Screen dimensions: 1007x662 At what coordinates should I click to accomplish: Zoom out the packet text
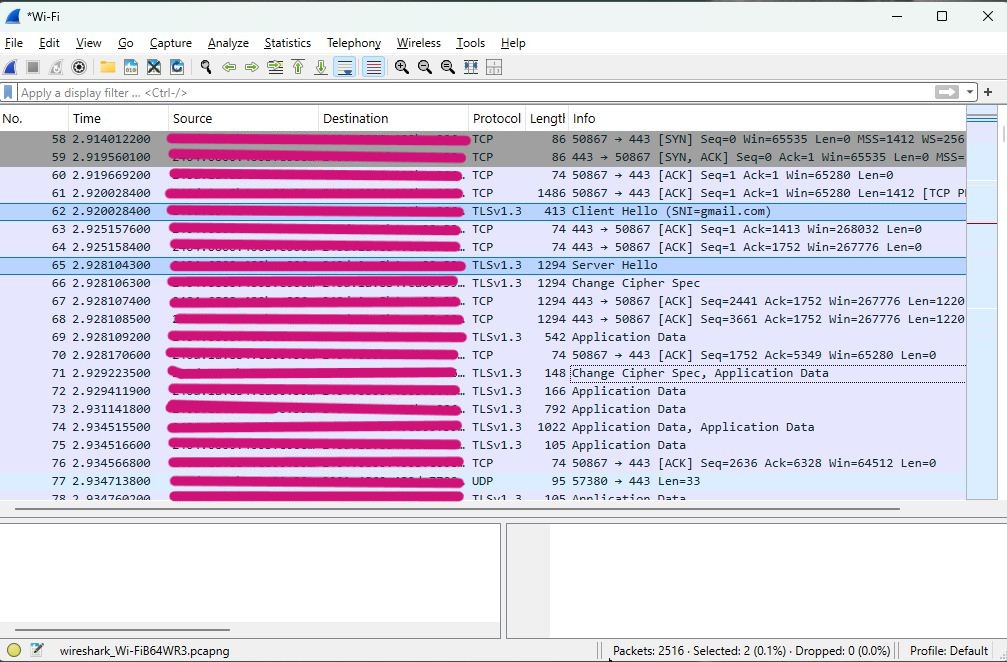pyautogui.click(x=425, y=67)
